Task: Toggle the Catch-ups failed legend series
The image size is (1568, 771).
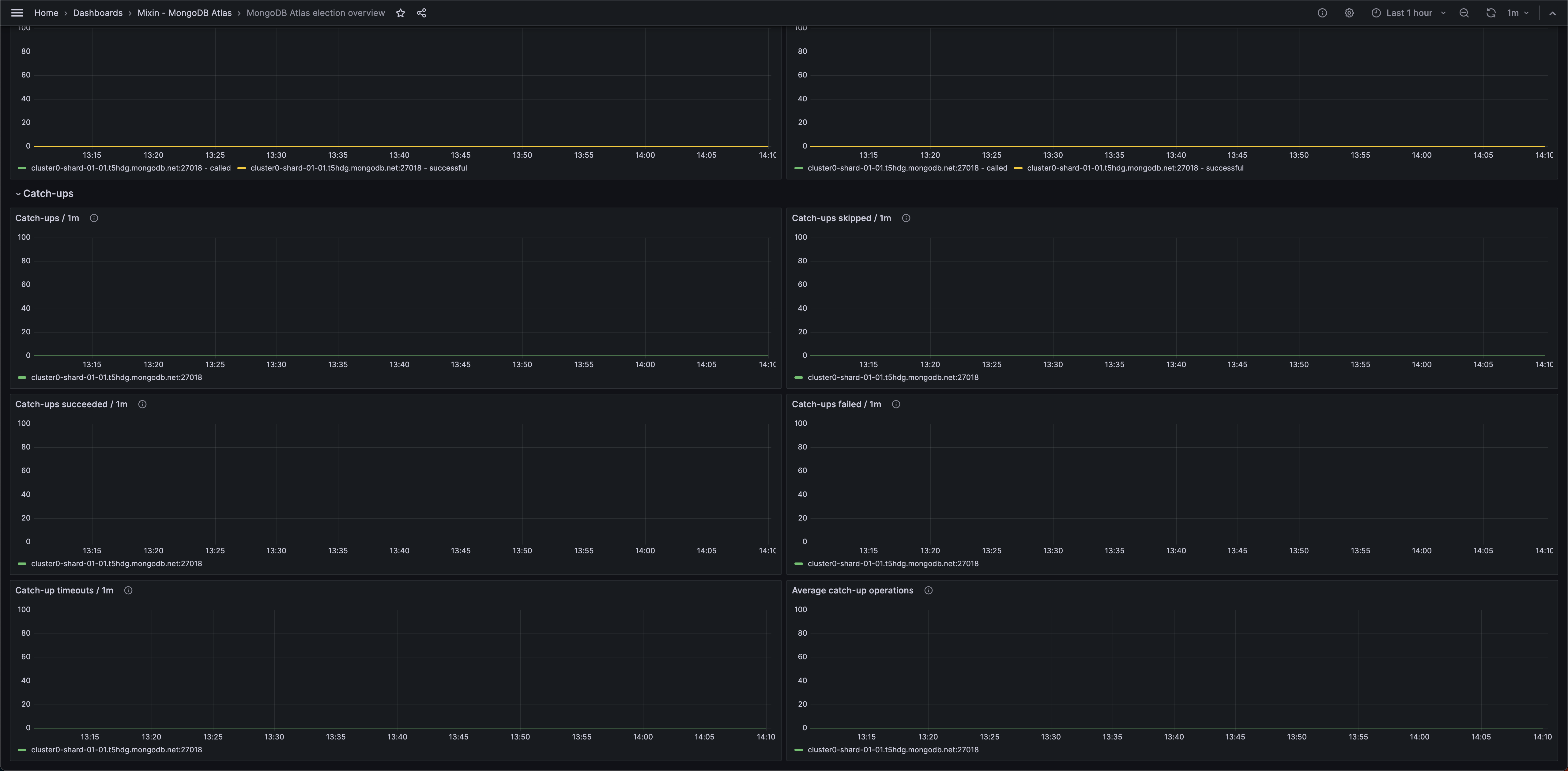Action: tap(892, 564)
